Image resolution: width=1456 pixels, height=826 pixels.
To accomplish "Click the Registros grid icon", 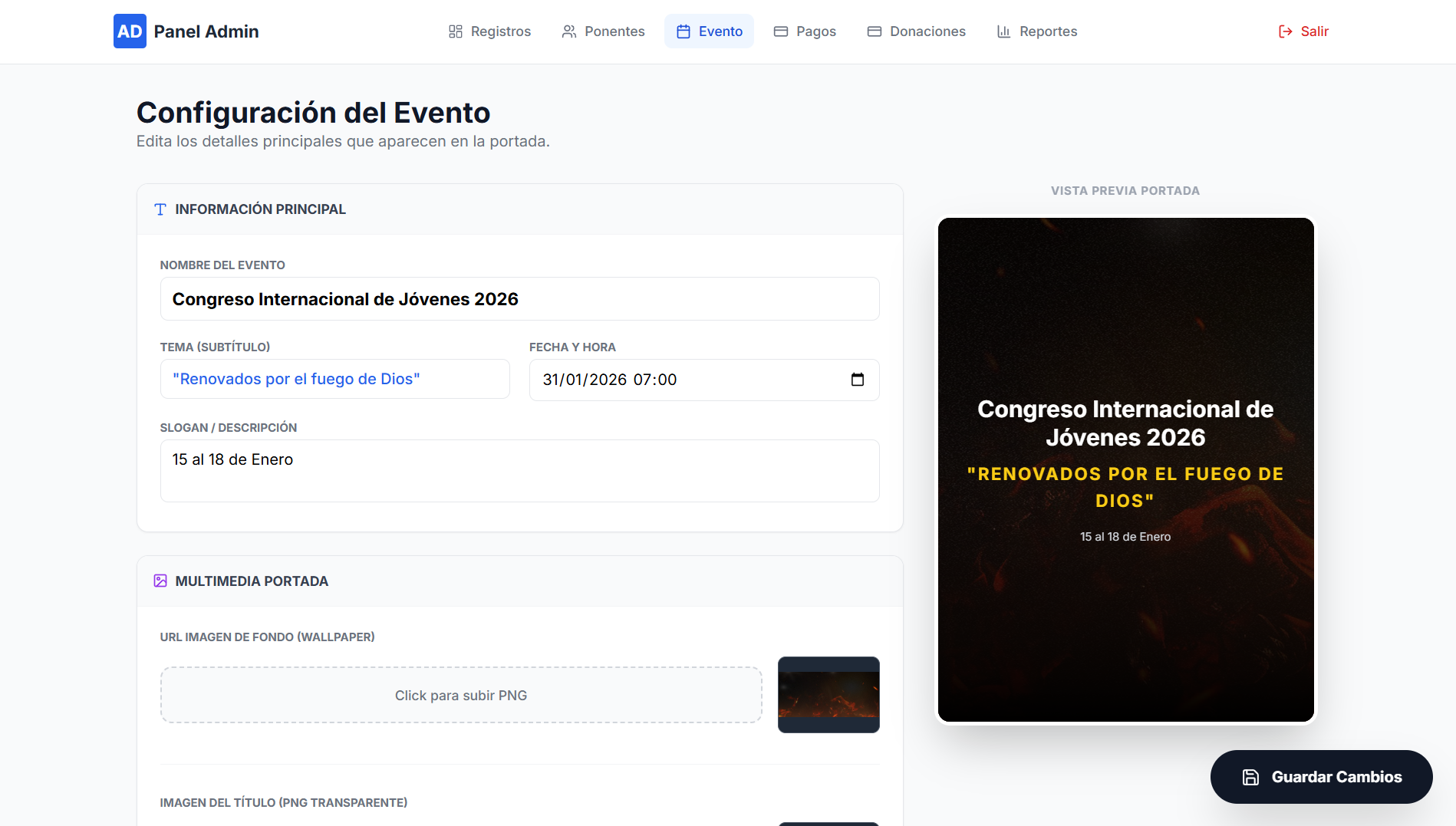I will [456, 31].
